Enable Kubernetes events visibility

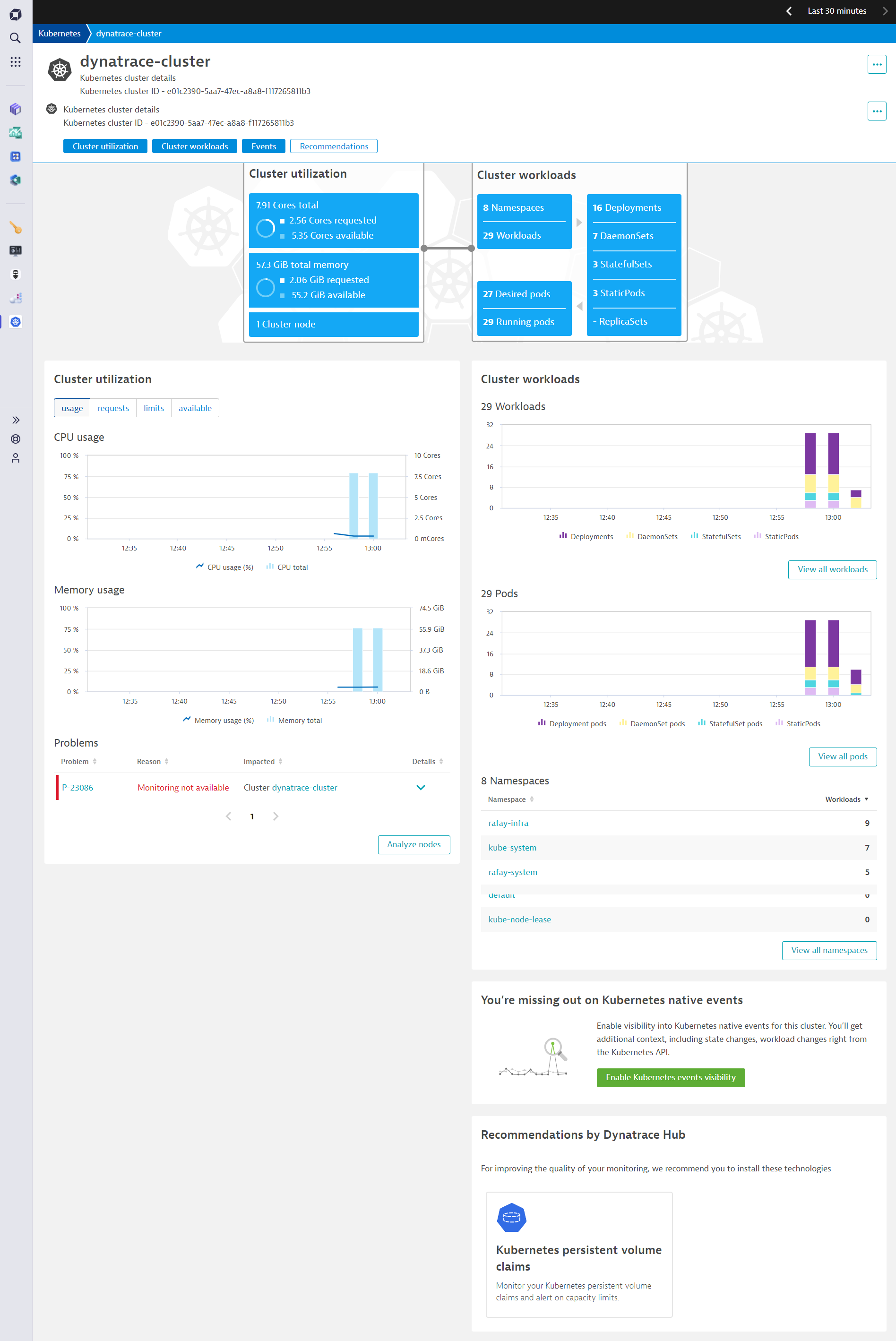[670, 1077]
